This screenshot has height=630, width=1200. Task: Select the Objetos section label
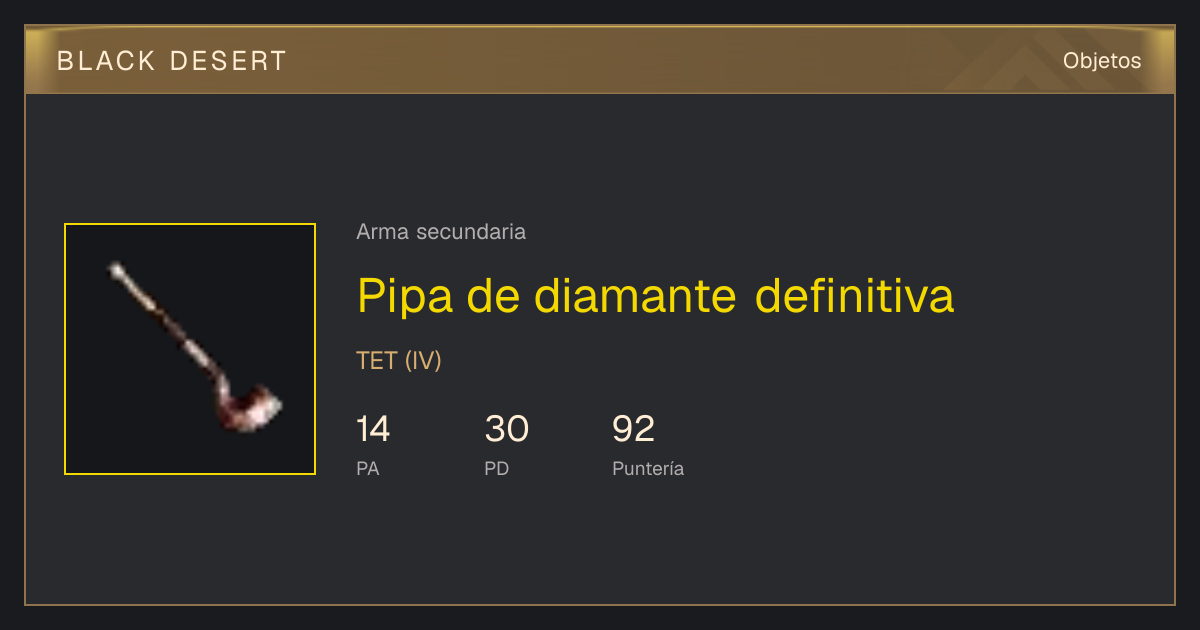(1102, 61)
